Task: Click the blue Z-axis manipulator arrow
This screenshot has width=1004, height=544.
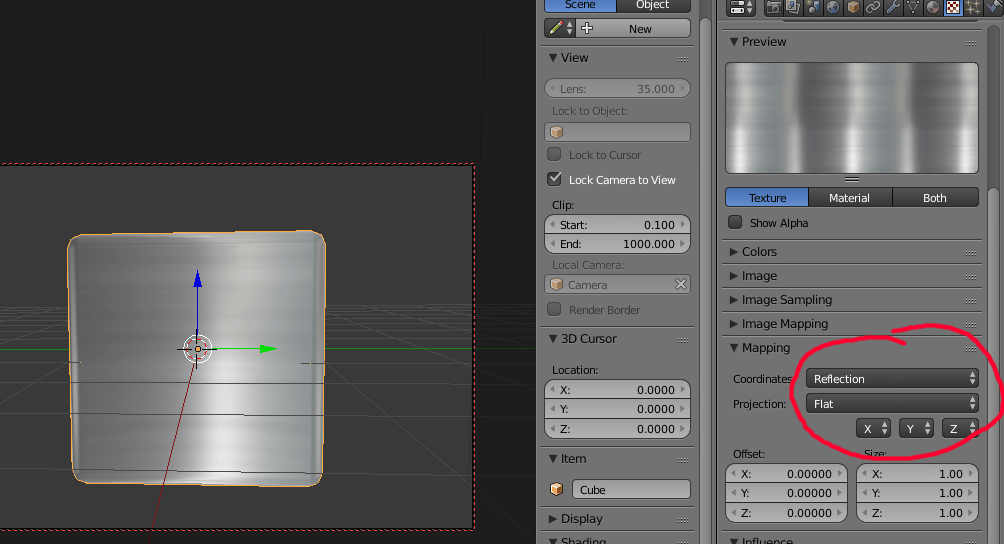Action: click(x=197, y=279)
